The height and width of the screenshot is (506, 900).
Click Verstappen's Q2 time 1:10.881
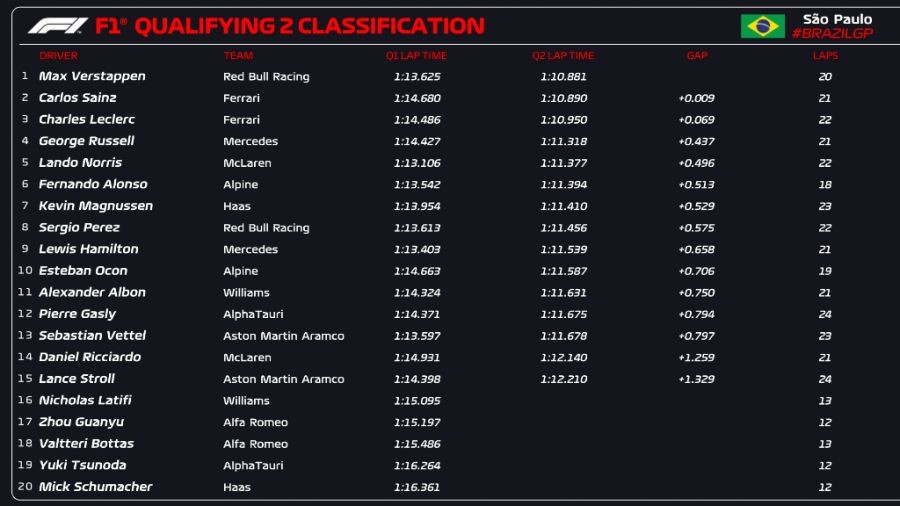click(563, 77)
